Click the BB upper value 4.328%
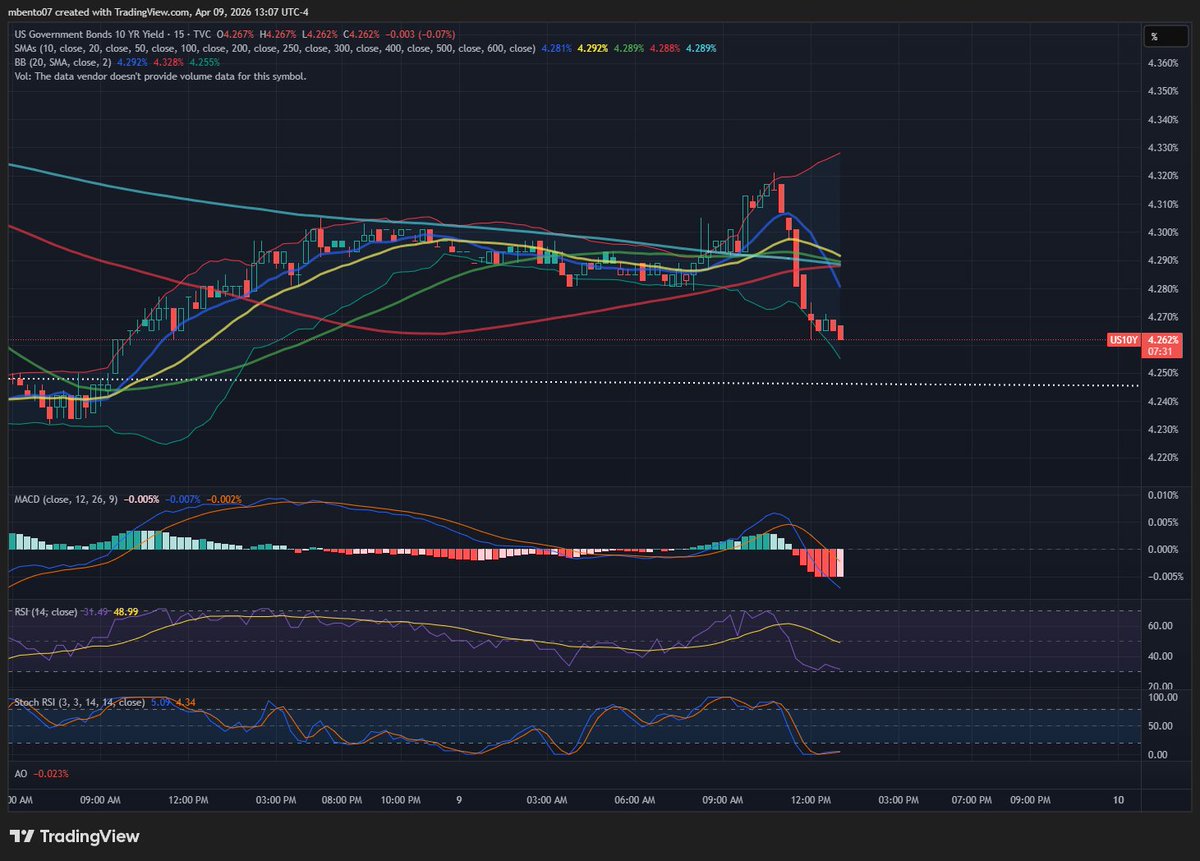 pos(170,61)
